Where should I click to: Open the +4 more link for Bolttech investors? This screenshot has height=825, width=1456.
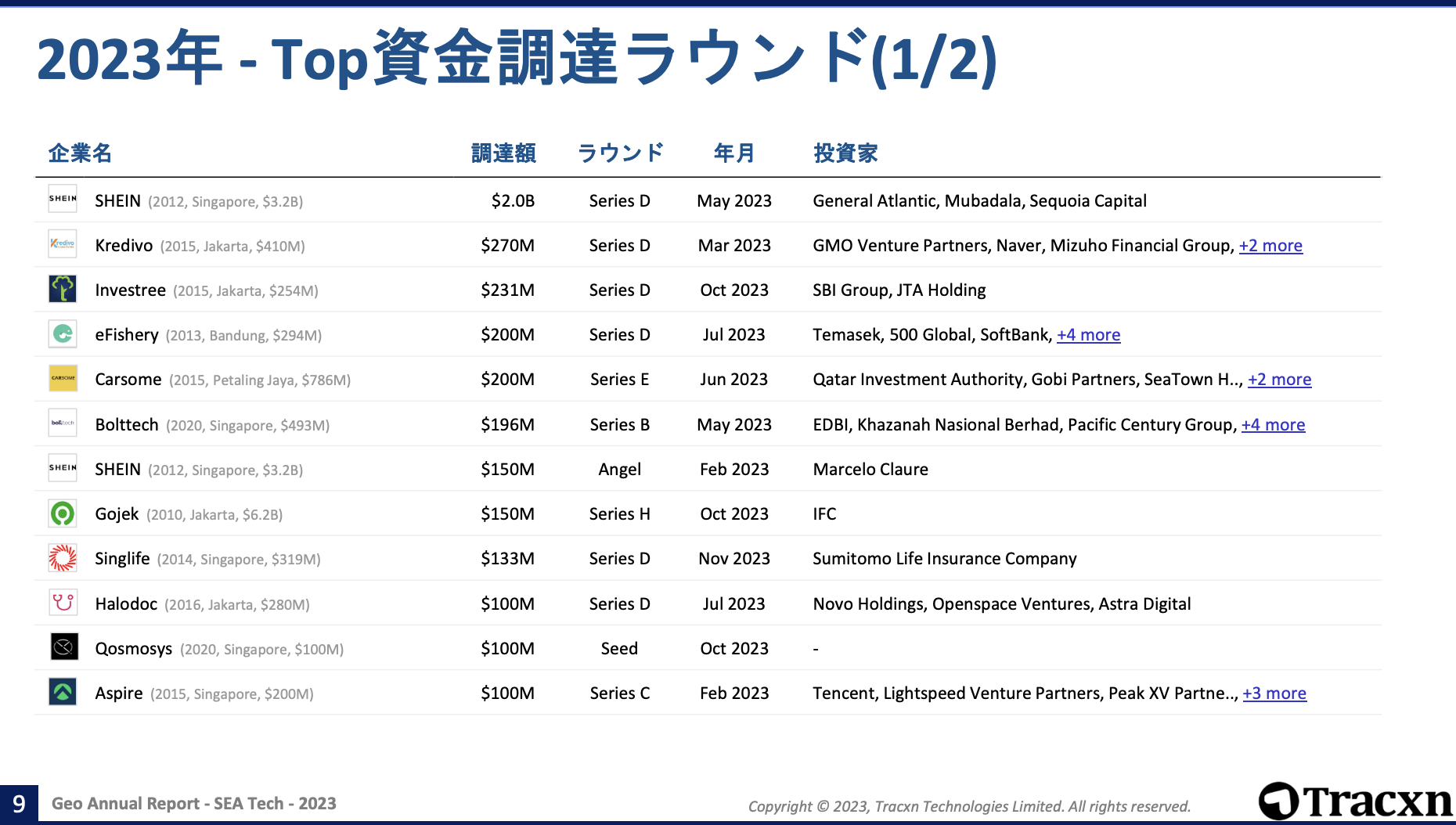[x=1273, y=425]
